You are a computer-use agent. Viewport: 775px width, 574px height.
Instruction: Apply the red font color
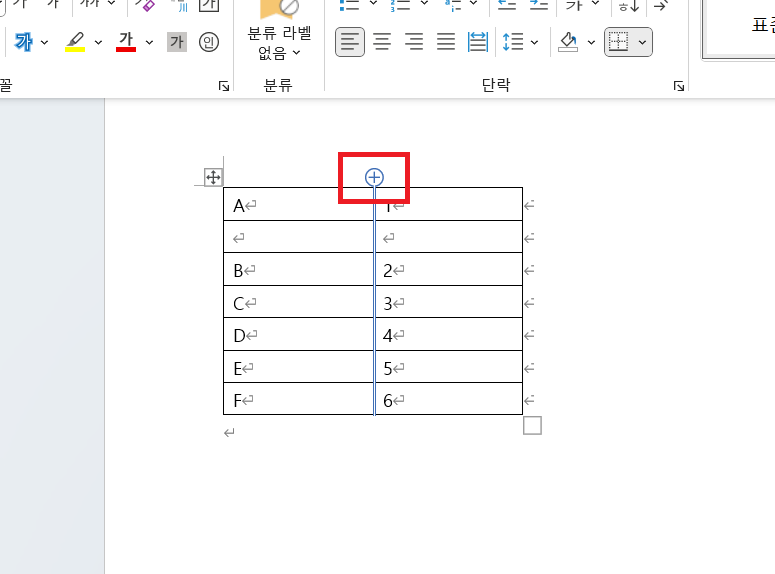pyautogui.click(x=126, y=42)
